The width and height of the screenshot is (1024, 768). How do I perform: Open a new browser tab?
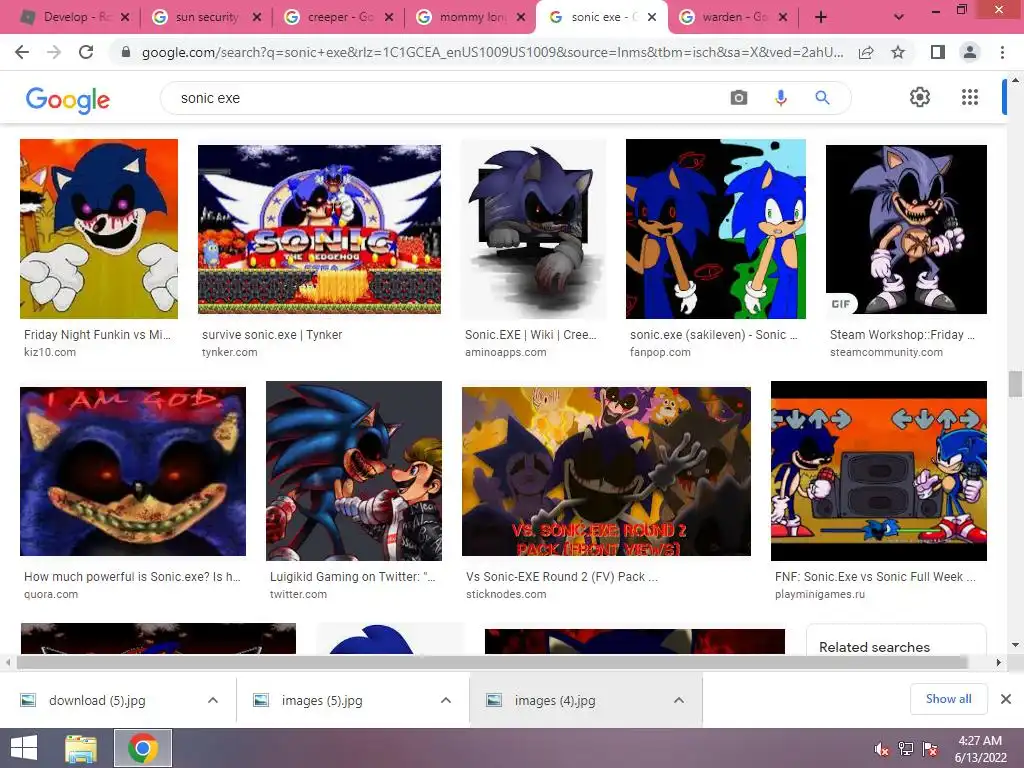[821, 17]
